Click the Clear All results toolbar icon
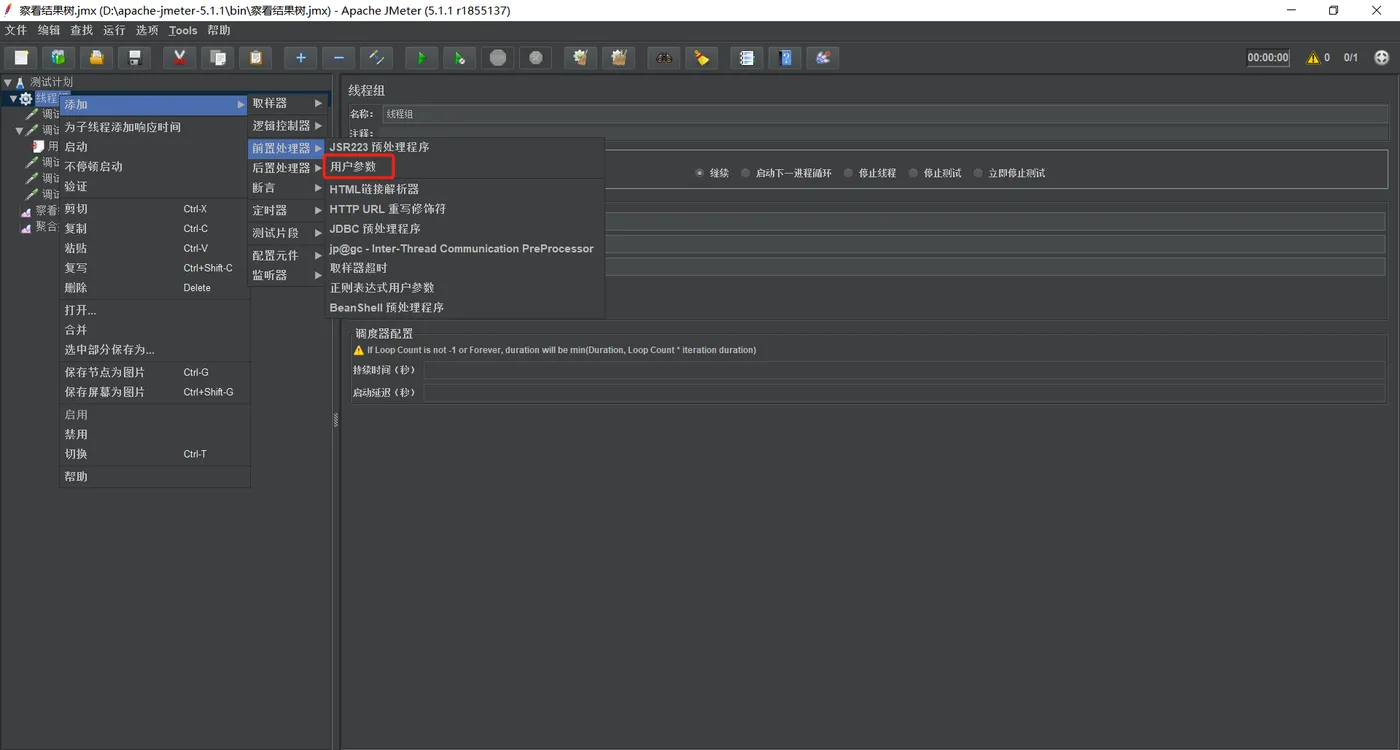The image size is (1400, 750). point(619,58)
